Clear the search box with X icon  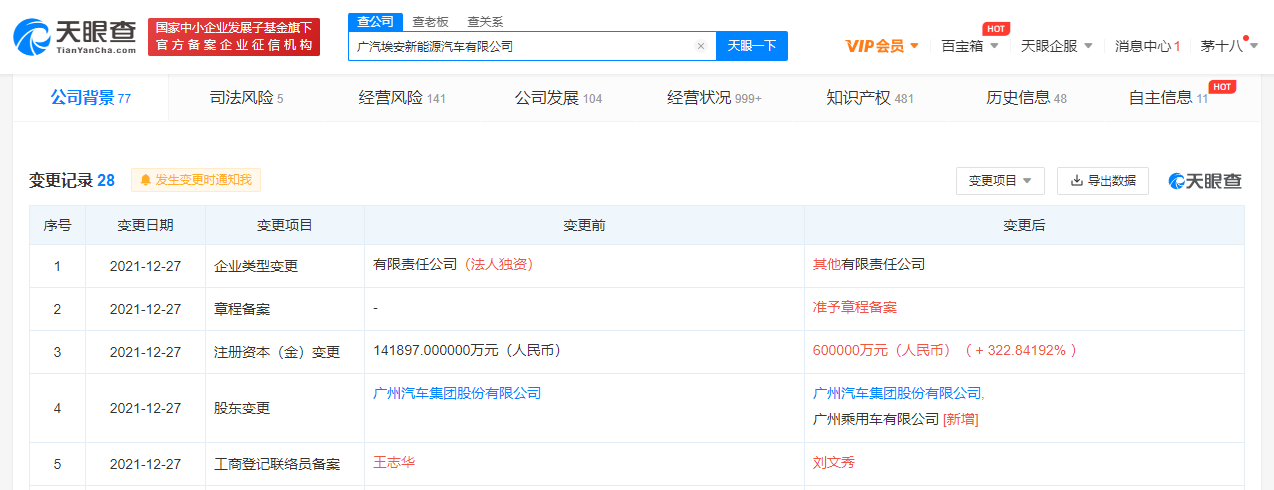(x=700, y=46)
